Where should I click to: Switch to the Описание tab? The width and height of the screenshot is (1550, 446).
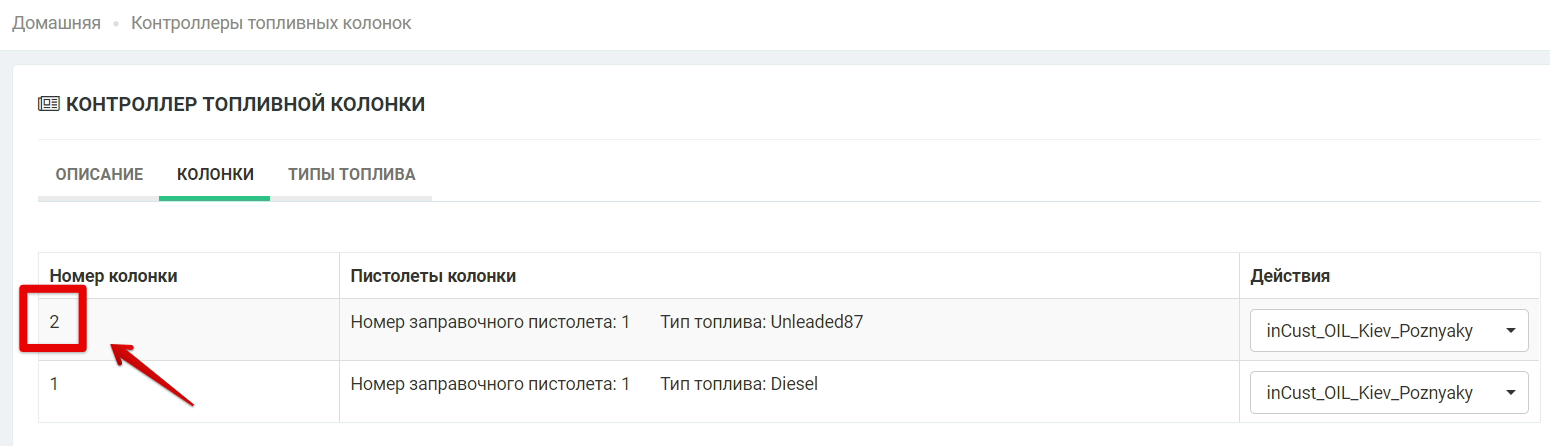click(99, 174)
